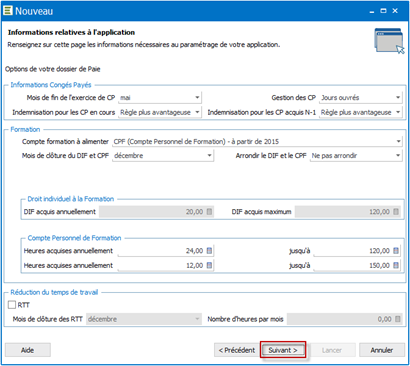410x366 pixels.
Task: Click the second Heures acquises annuellement field 12,00
Action: (165, 265)
